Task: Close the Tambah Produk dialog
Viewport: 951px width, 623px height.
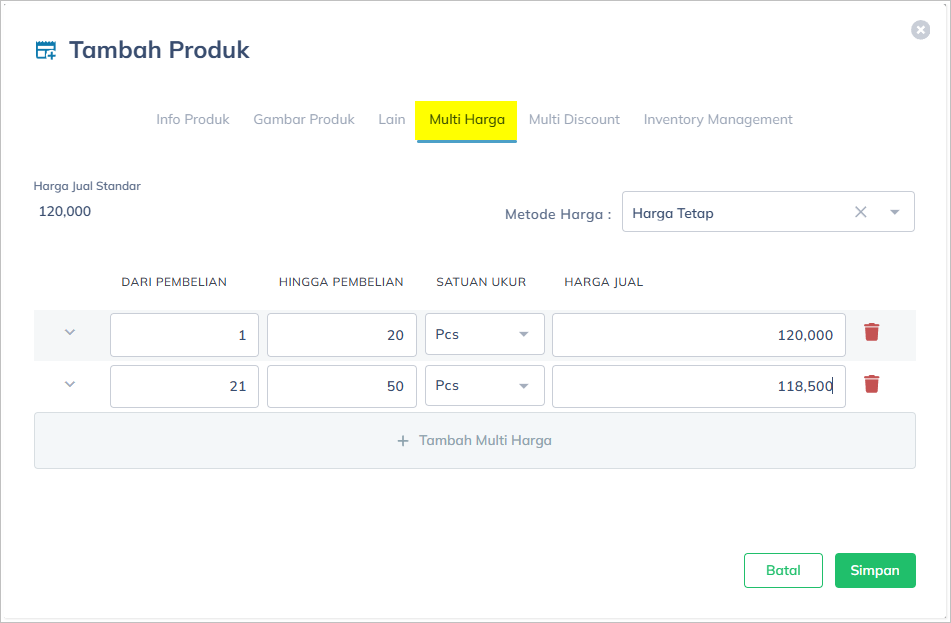Action: (x=920, y=30)
